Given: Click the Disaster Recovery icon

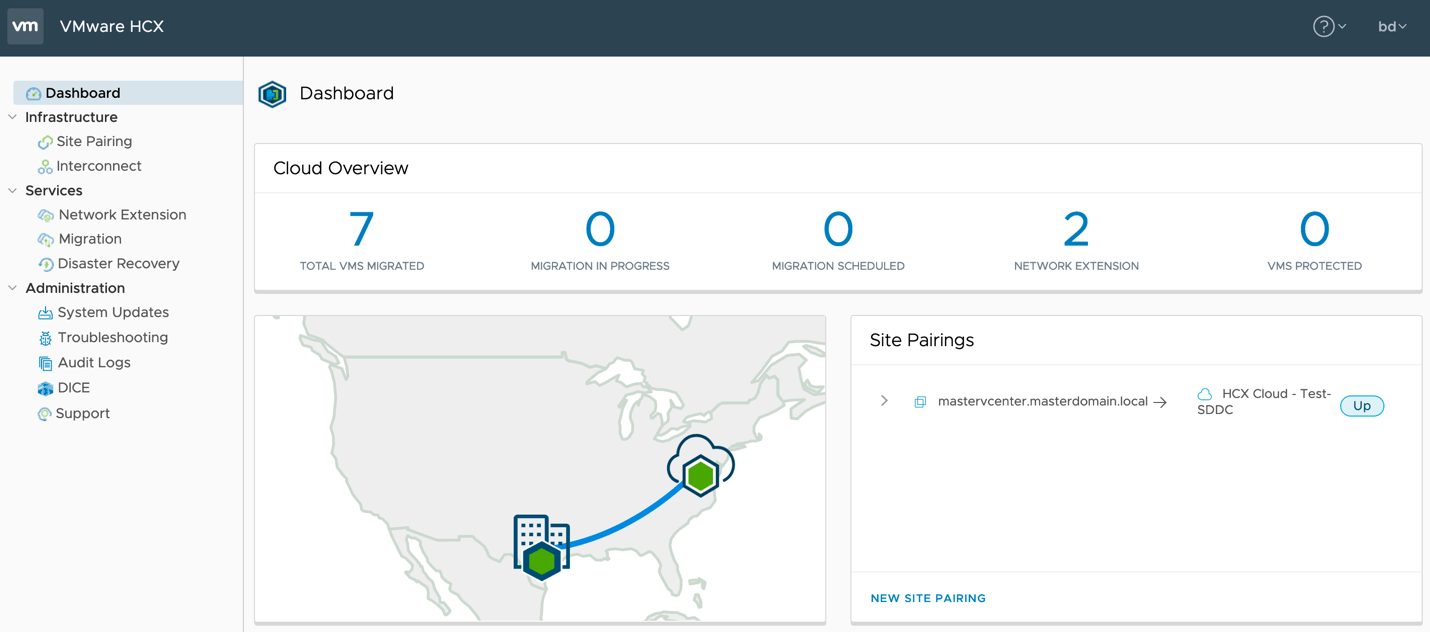Looking at the screenshot, I should [46, 264].
